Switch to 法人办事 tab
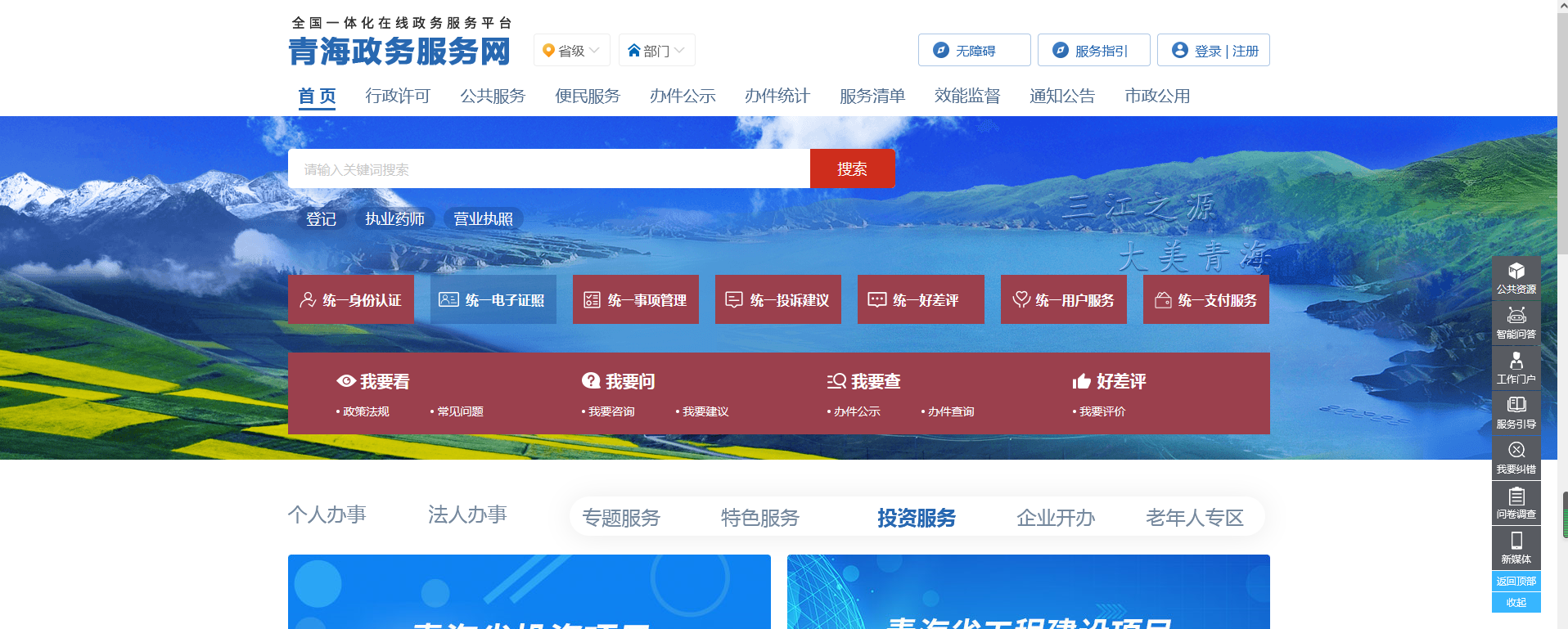 pos(467,514)
